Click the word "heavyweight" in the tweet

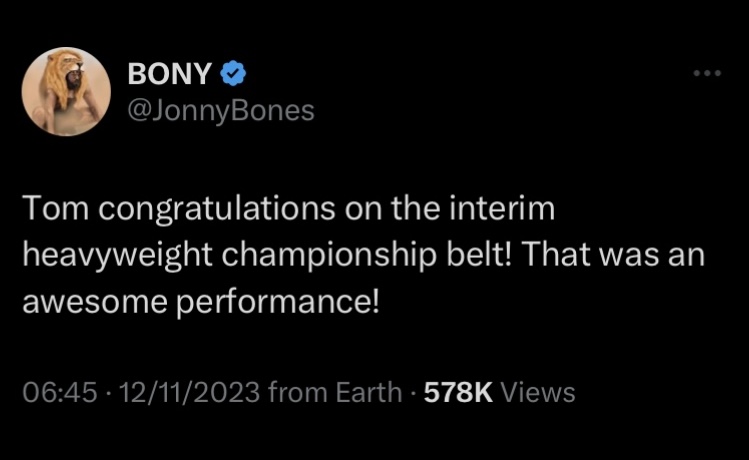click(x=118, y=256)
